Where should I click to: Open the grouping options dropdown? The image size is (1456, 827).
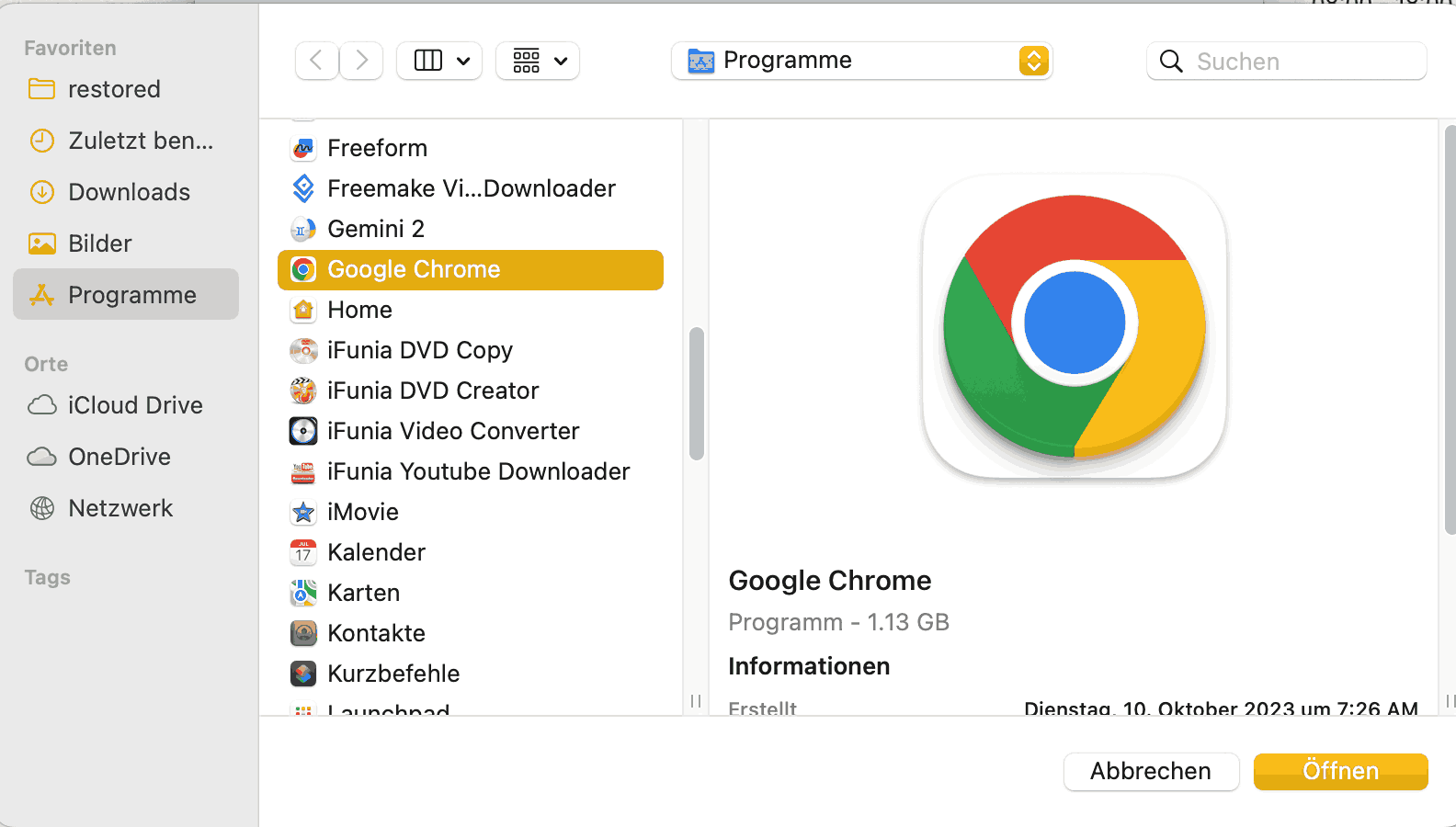coord(538,61)
